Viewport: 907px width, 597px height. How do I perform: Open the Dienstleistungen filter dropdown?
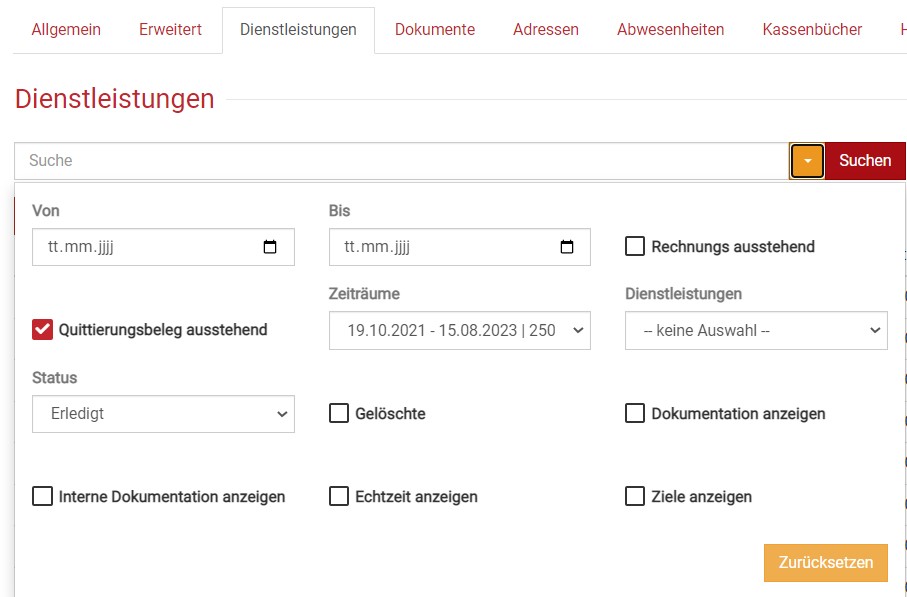[756, 330]
